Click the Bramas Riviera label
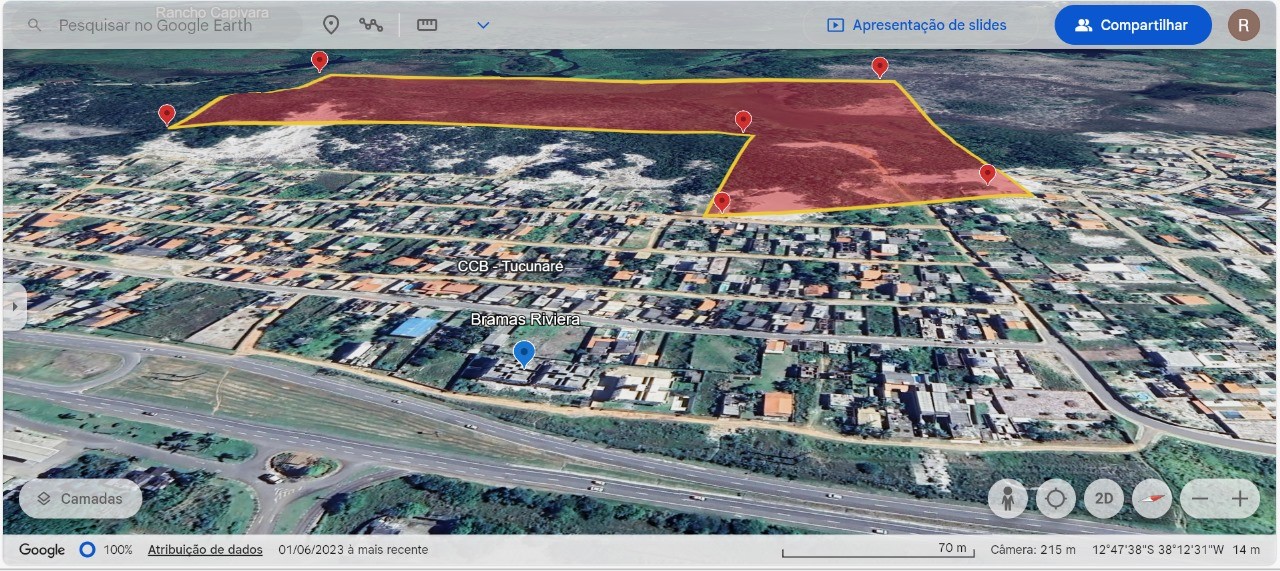Viewport: 1280px width, 571px height. 525,319
